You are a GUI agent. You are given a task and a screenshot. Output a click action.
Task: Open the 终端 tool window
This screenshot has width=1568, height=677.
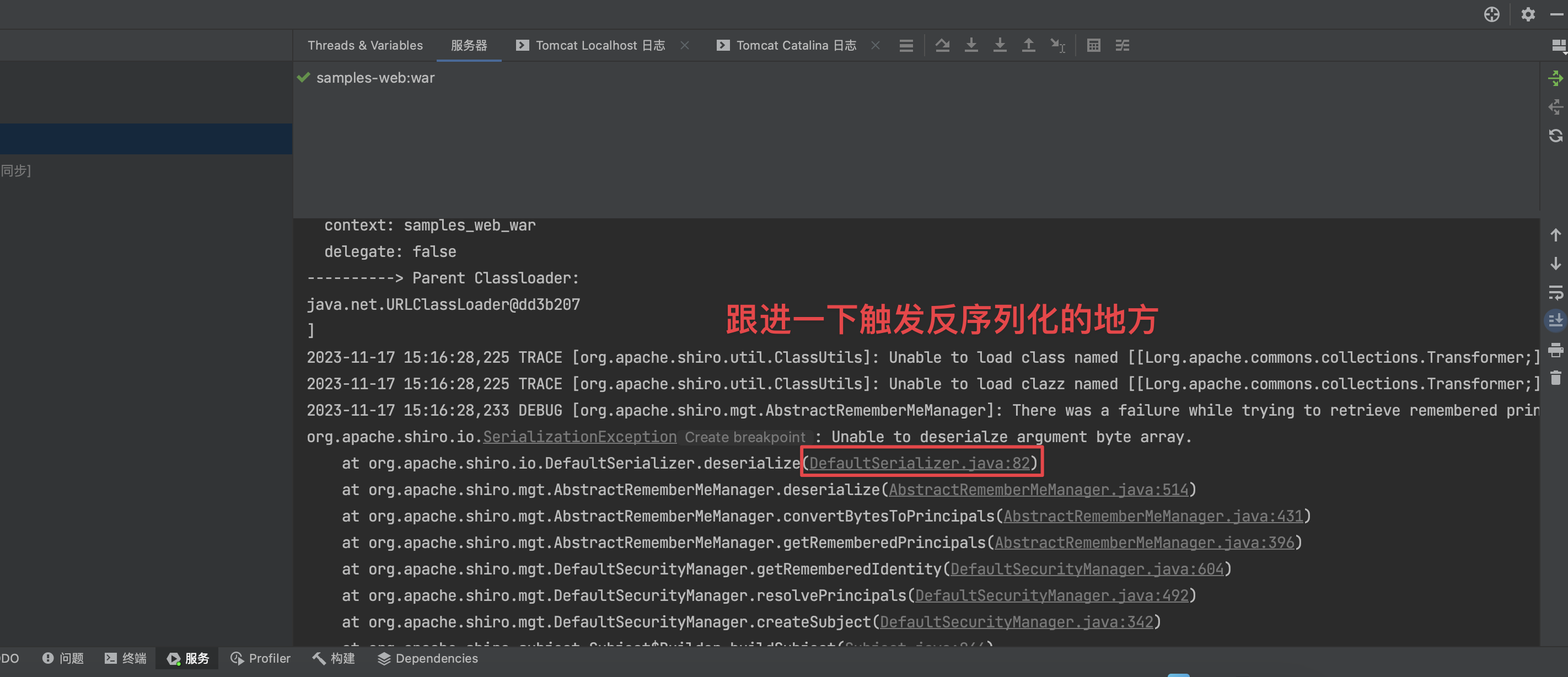(x=125, y=659)
